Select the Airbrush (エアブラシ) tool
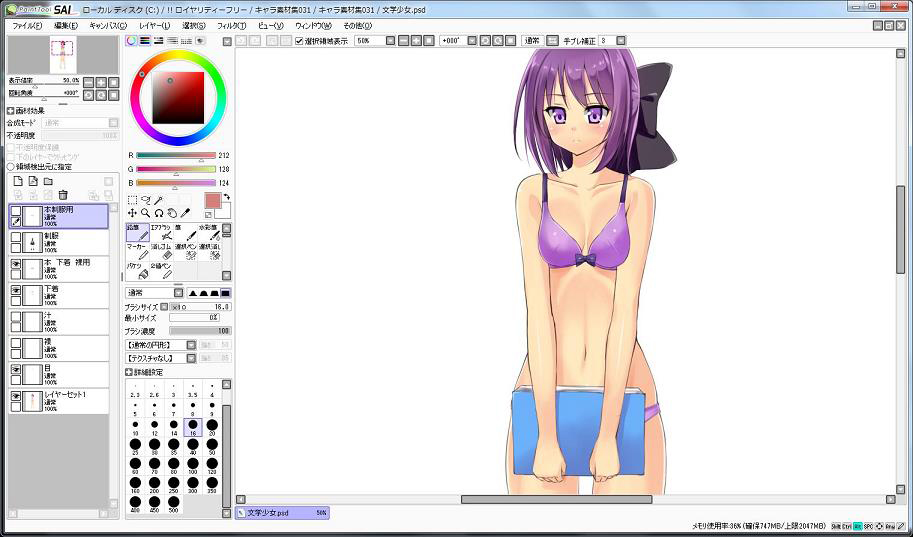The height and width of the screenshot is (537, 913). coord(160,232)
